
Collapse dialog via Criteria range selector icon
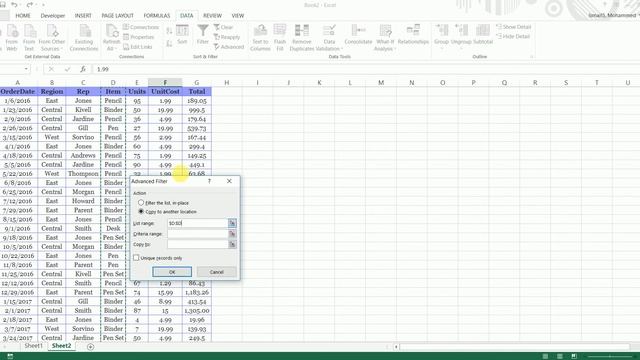[232, 234]
